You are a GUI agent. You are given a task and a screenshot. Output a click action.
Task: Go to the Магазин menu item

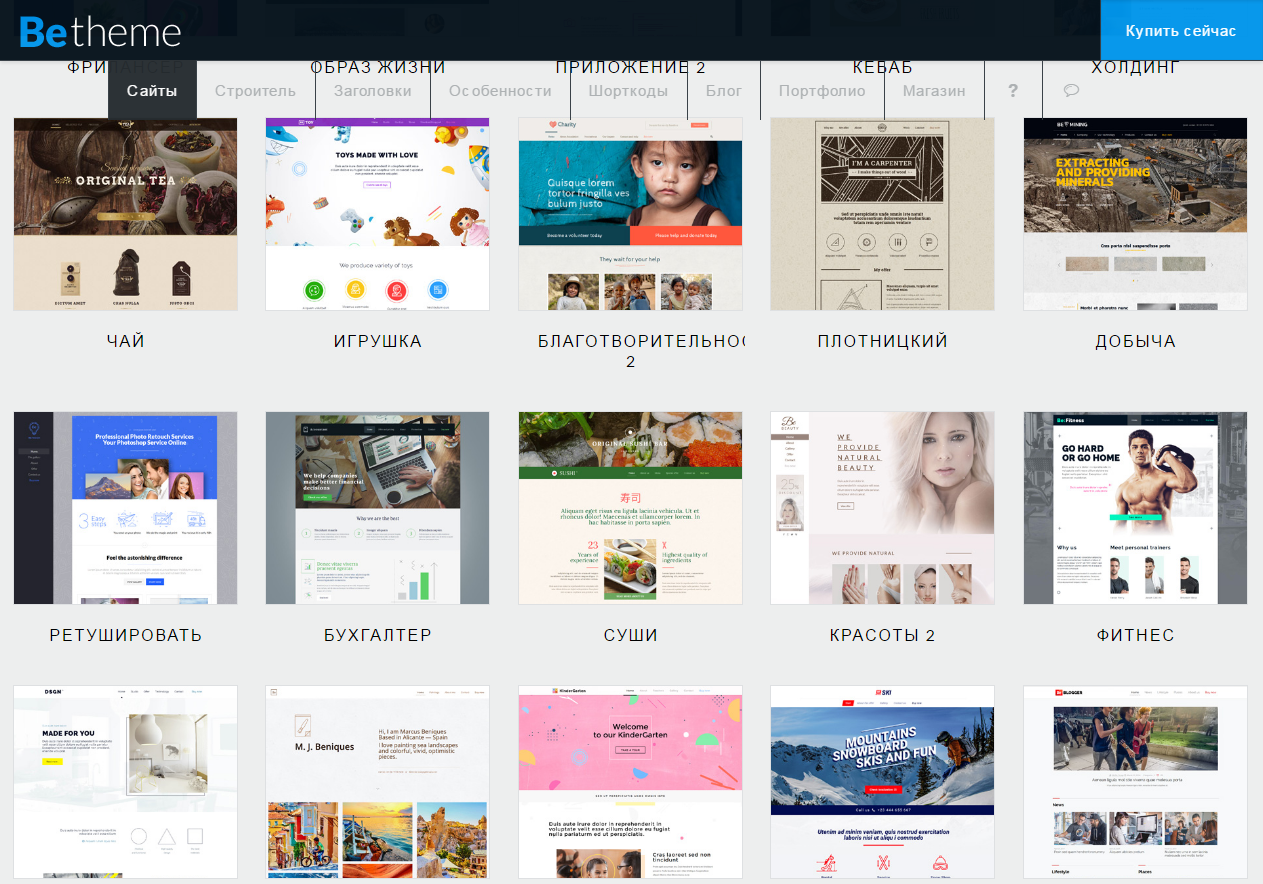934,91
